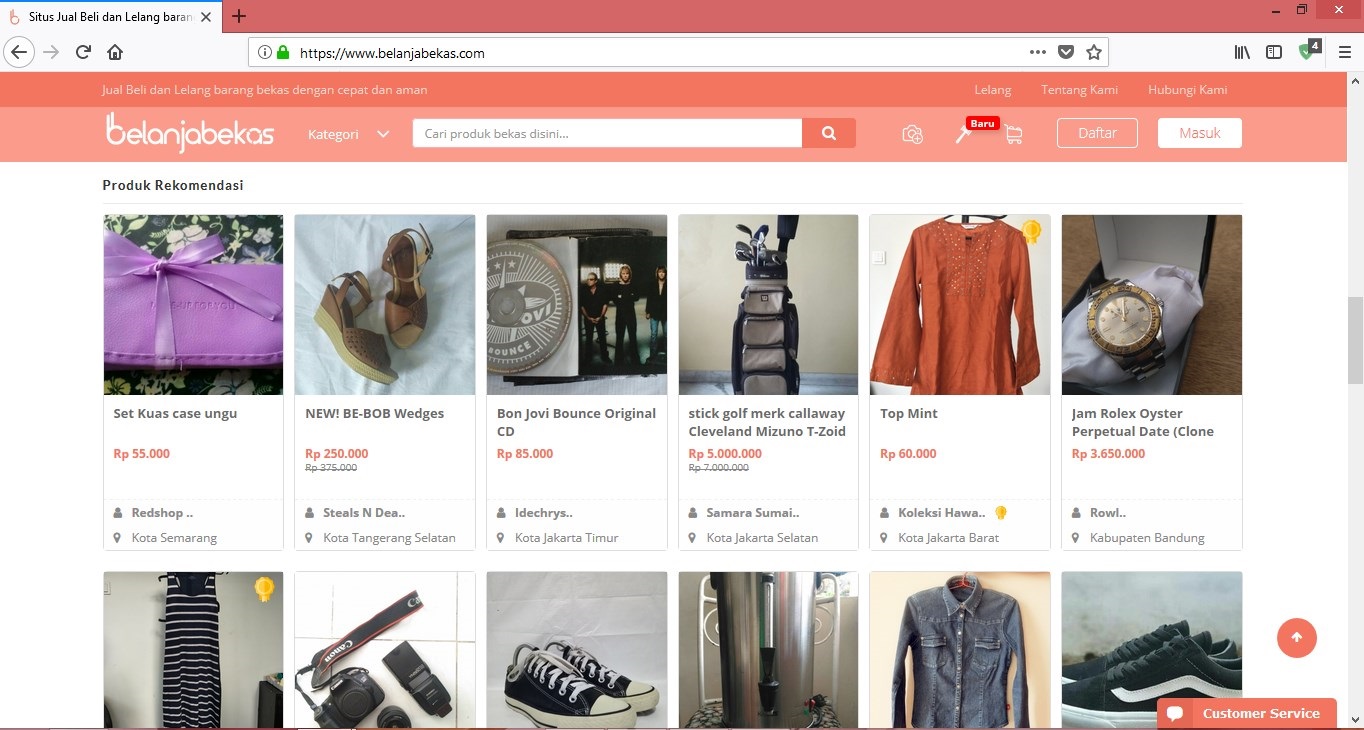Click the camera add-listing icon

point(912,134)
